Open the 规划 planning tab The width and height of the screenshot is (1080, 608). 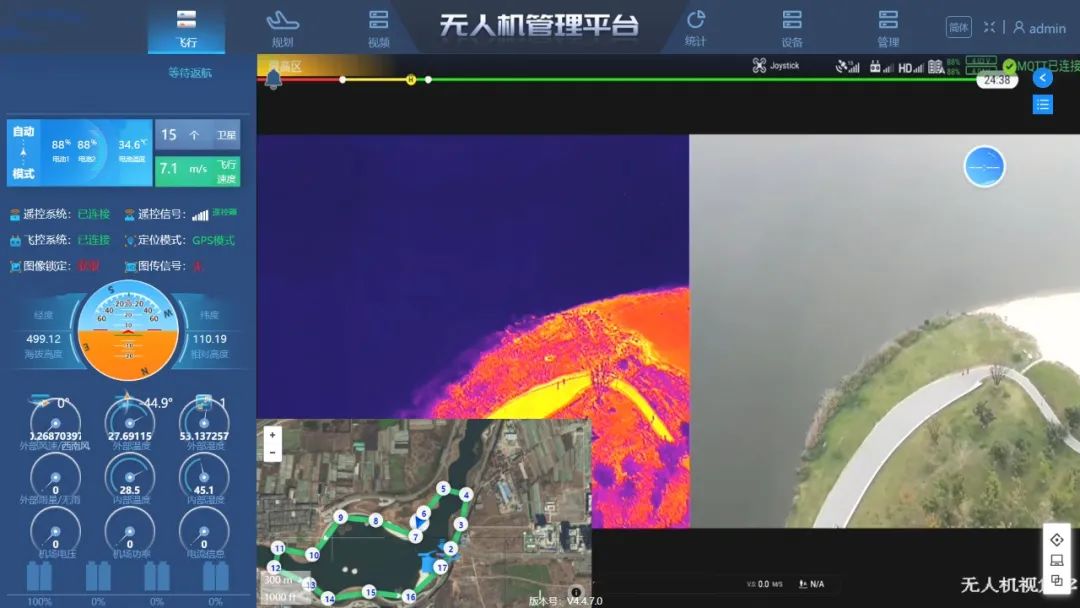[282, 28]
